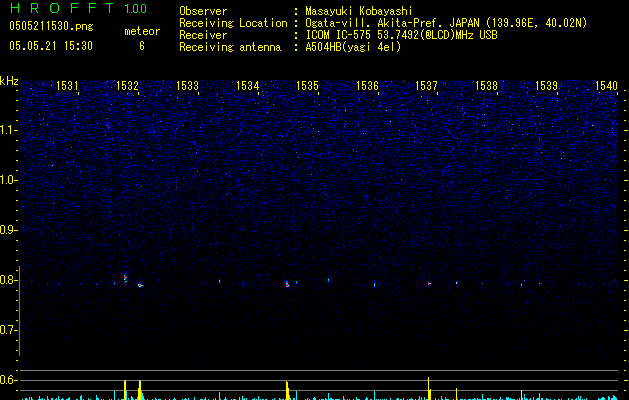Click the 0.7 kHz frequency label
629x400 pixels.
click(x=8, y=330)
